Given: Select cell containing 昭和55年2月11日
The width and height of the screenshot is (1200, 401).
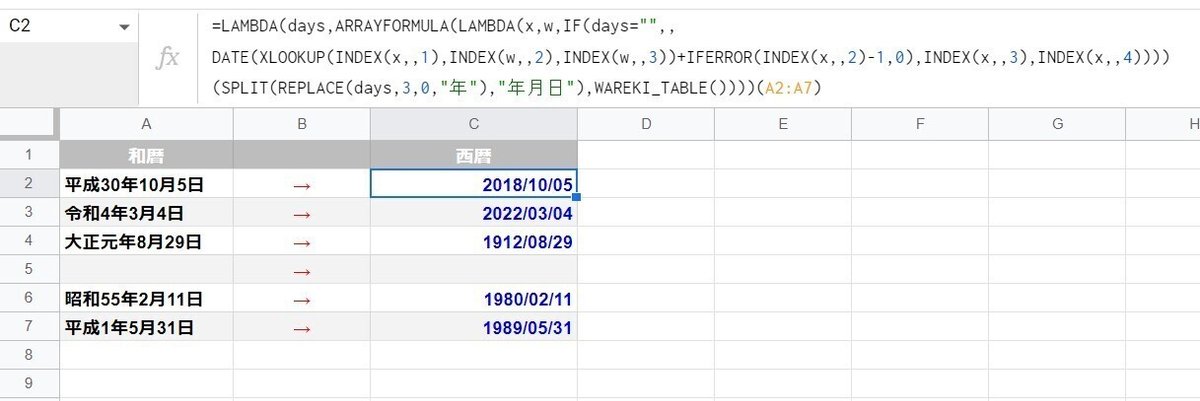Looking at the screenshot, I should [x=147, y=298].
